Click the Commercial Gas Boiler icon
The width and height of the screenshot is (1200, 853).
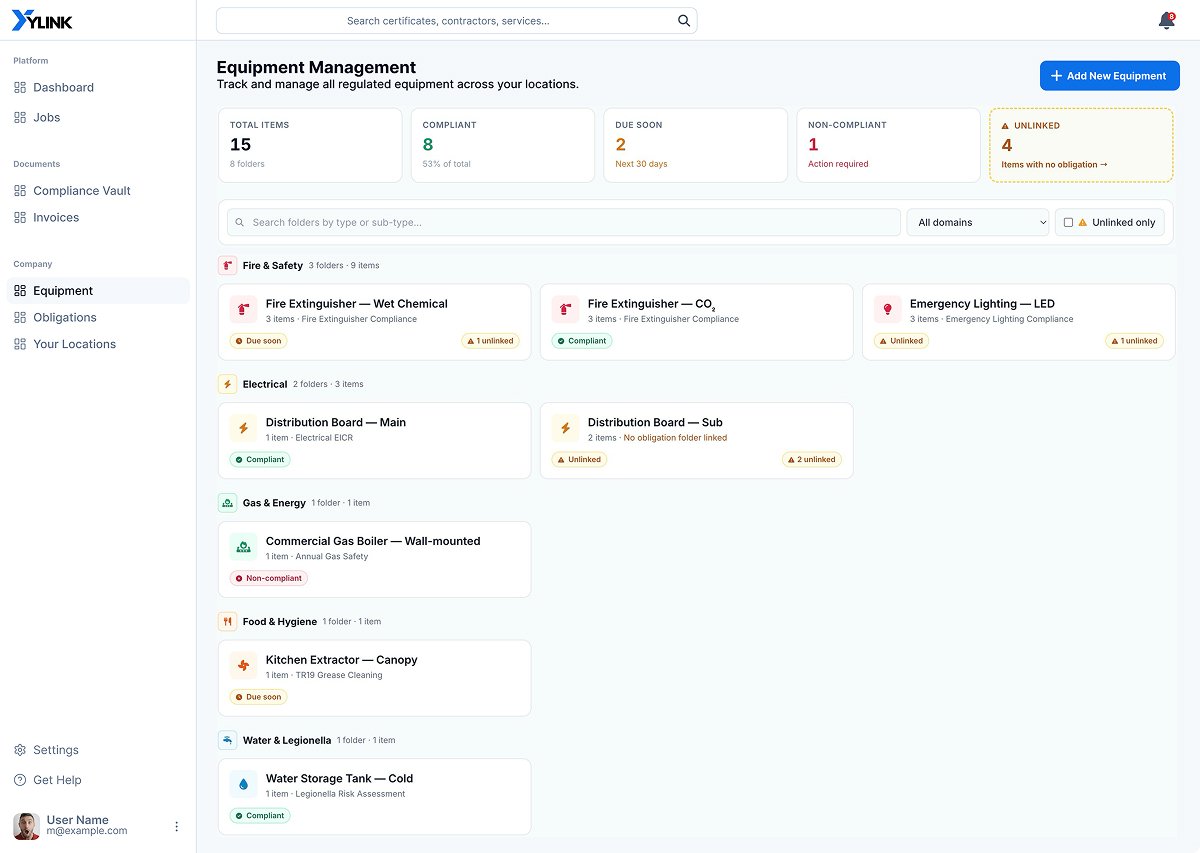(244, 546)
